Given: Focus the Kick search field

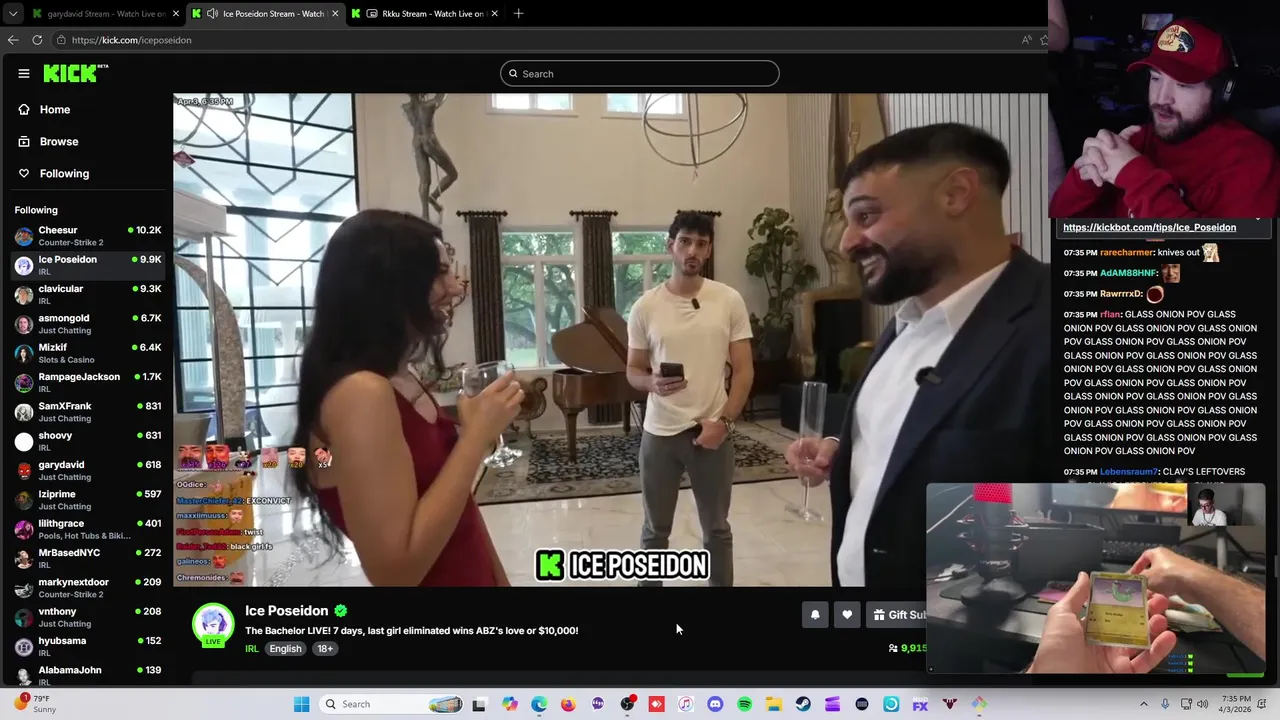Looking at the screenshot, I should click(x=640, y=73).
